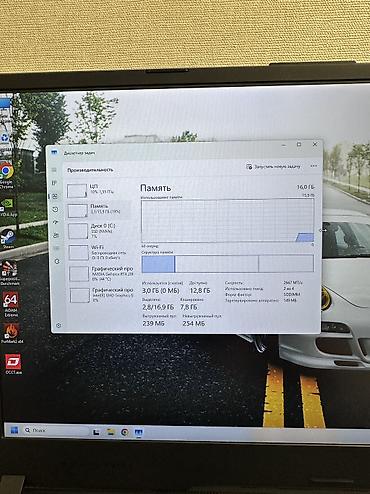The width and height of the screenshot is (370, 494).
Task: Open the Superposition Benchmark desktop shortcut
Action: (x=10, y=273)
